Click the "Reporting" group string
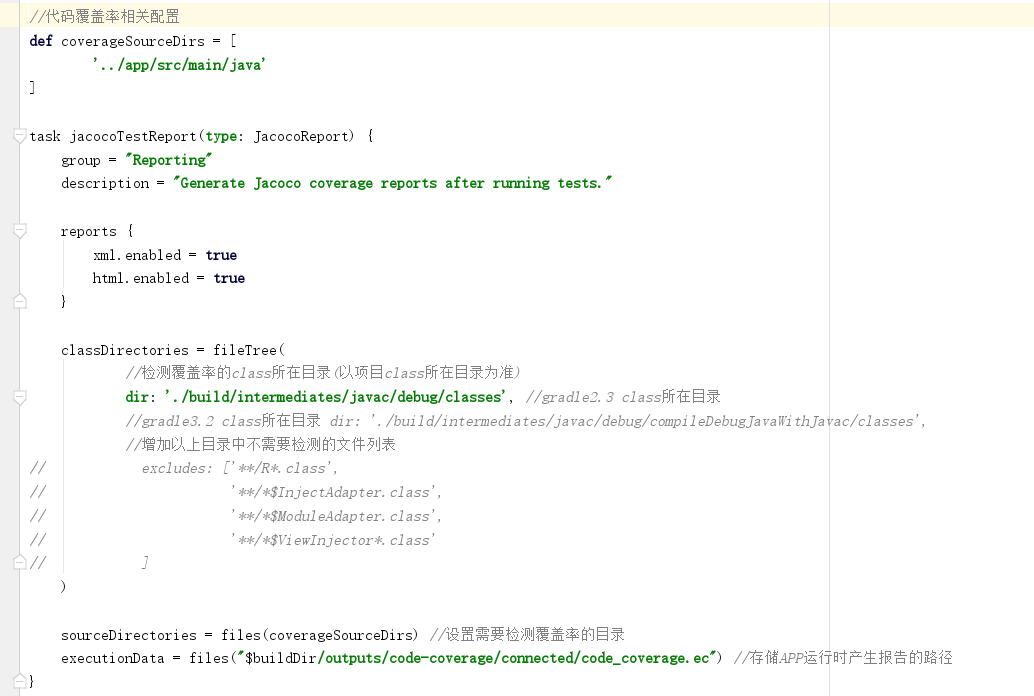 pyautogui.click(x=168, y=159)
